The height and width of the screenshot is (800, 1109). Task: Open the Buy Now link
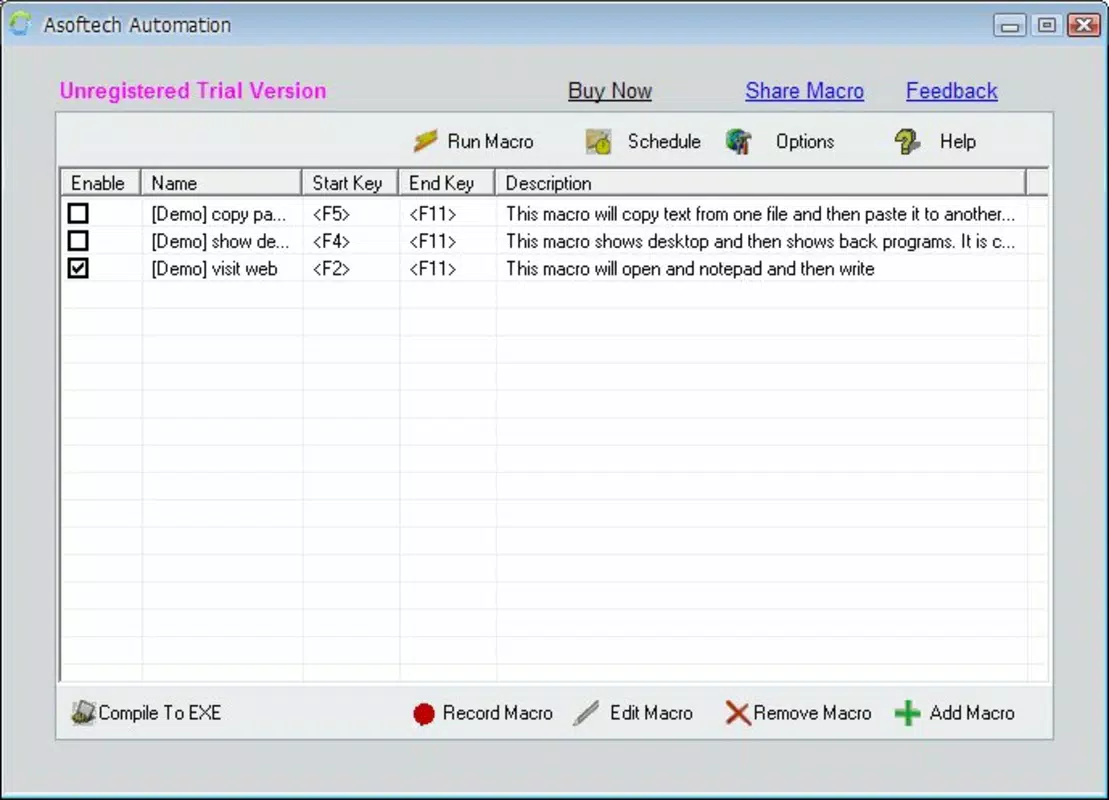click(x=610, y=91)
